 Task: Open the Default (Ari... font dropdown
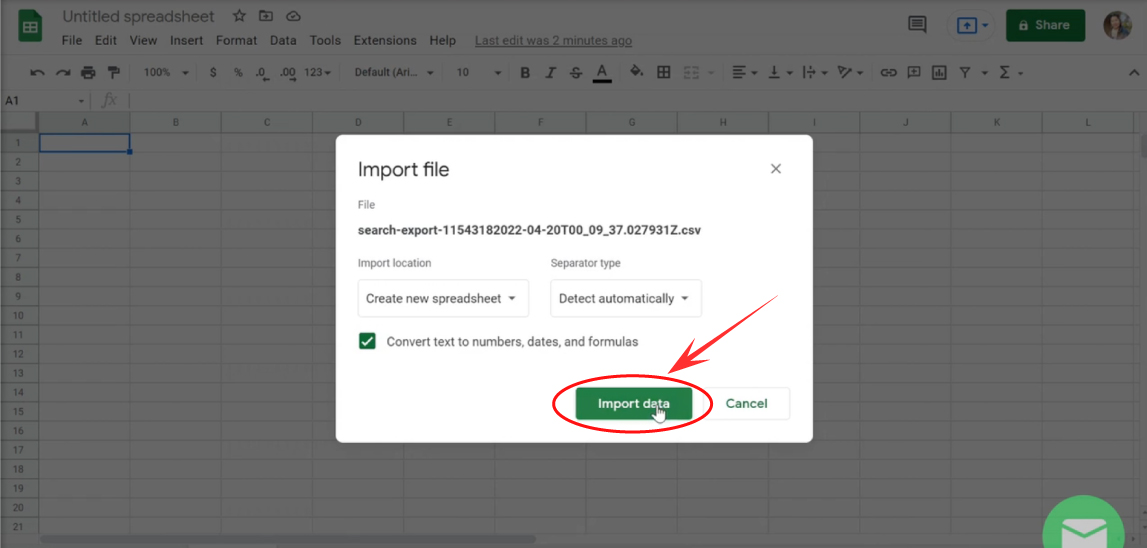pos(394,72)
